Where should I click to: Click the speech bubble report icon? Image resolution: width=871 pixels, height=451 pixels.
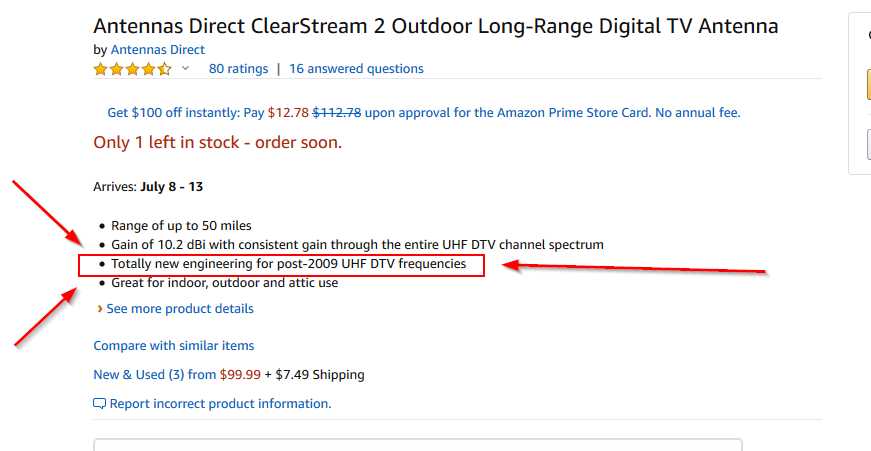point(99,404)
